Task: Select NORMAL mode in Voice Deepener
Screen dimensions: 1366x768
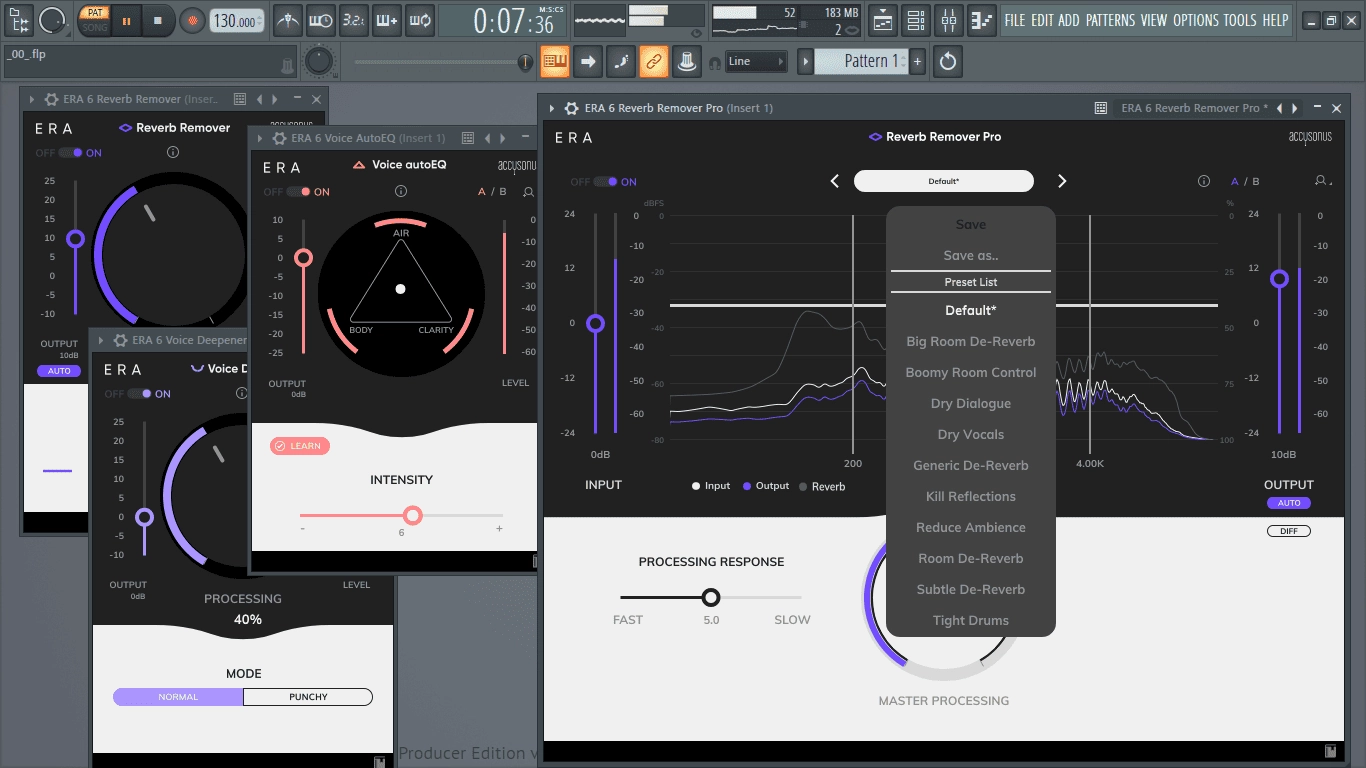Action: (x=178, y=697)
